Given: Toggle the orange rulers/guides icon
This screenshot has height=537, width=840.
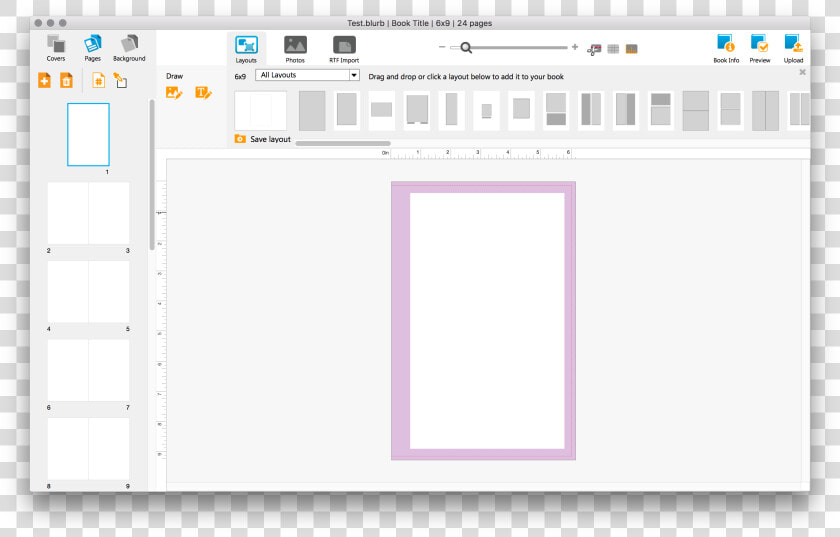Looking at the screenshot, I should click(632, 49).
